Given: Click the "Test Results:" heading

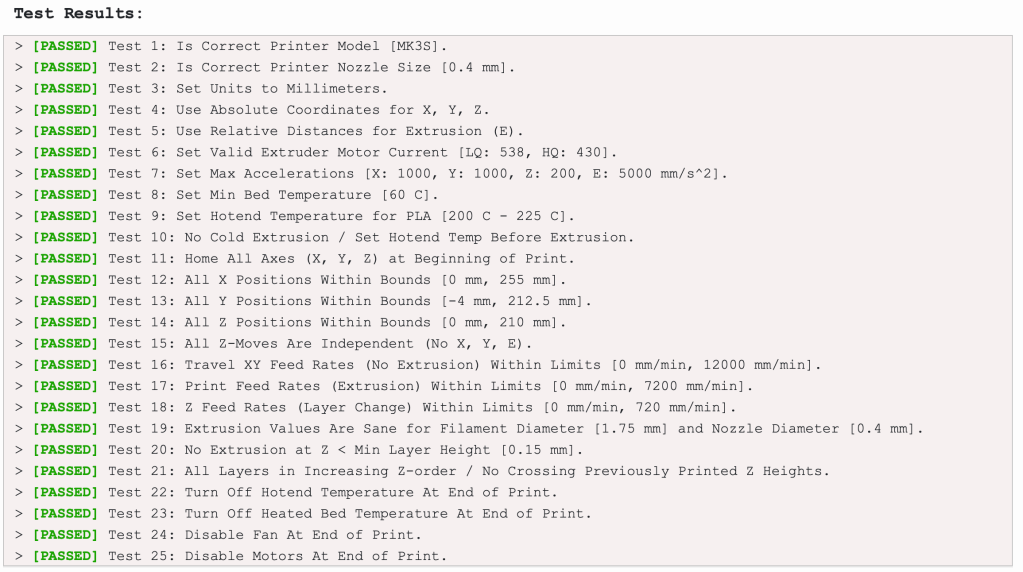Looking at the screenshot, I should [x=78, y=14].
